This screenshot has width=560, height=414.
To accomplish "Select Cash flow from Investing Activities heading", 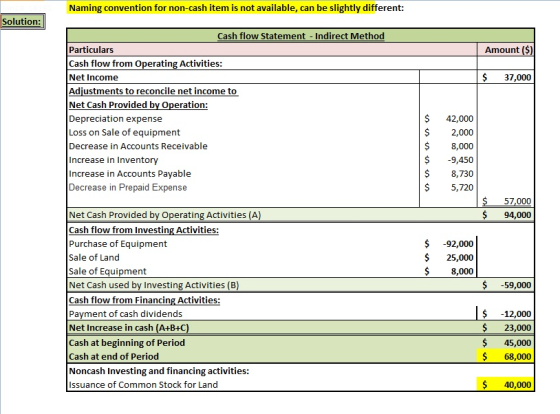I will [144, 230].
